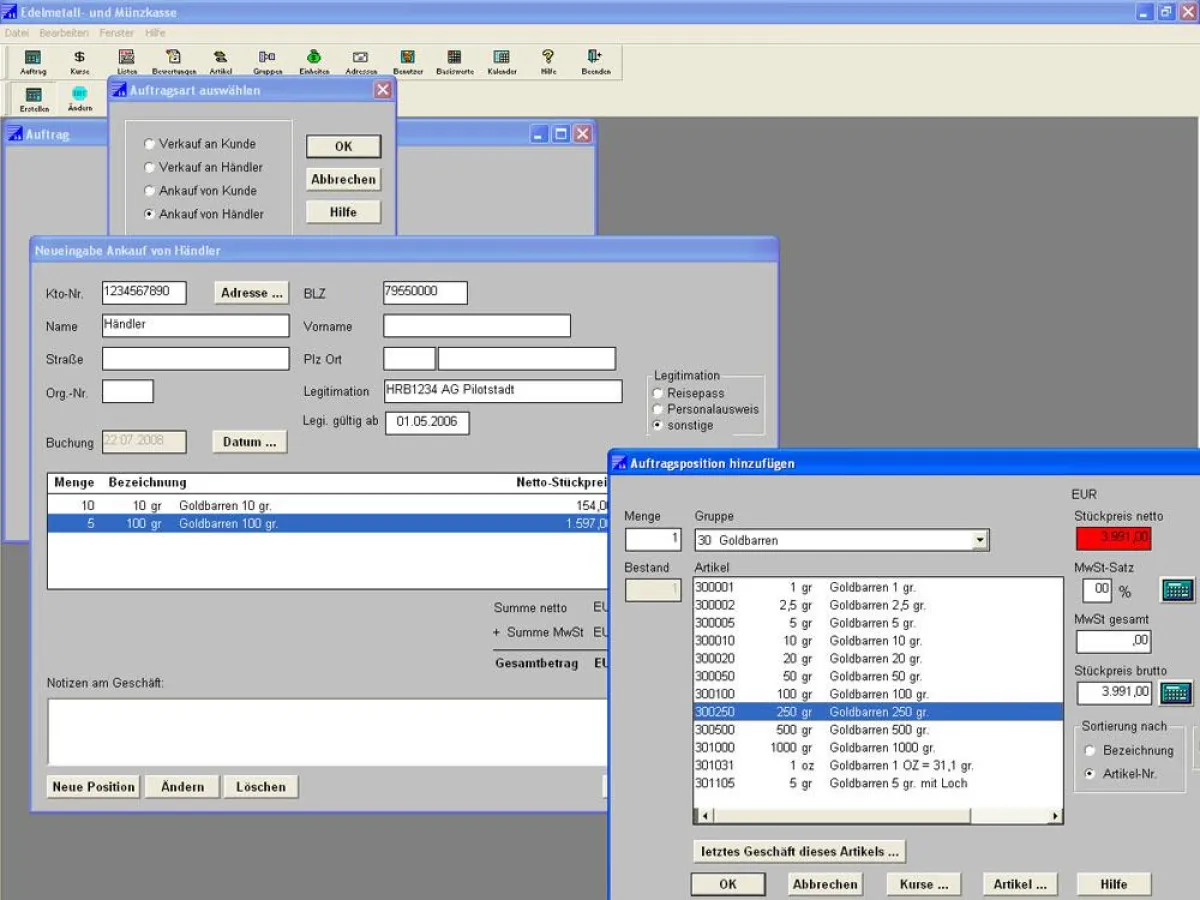Click the 'Neue Position' button
Viewport: 1200px width, 900px height.
coord(93,787)
